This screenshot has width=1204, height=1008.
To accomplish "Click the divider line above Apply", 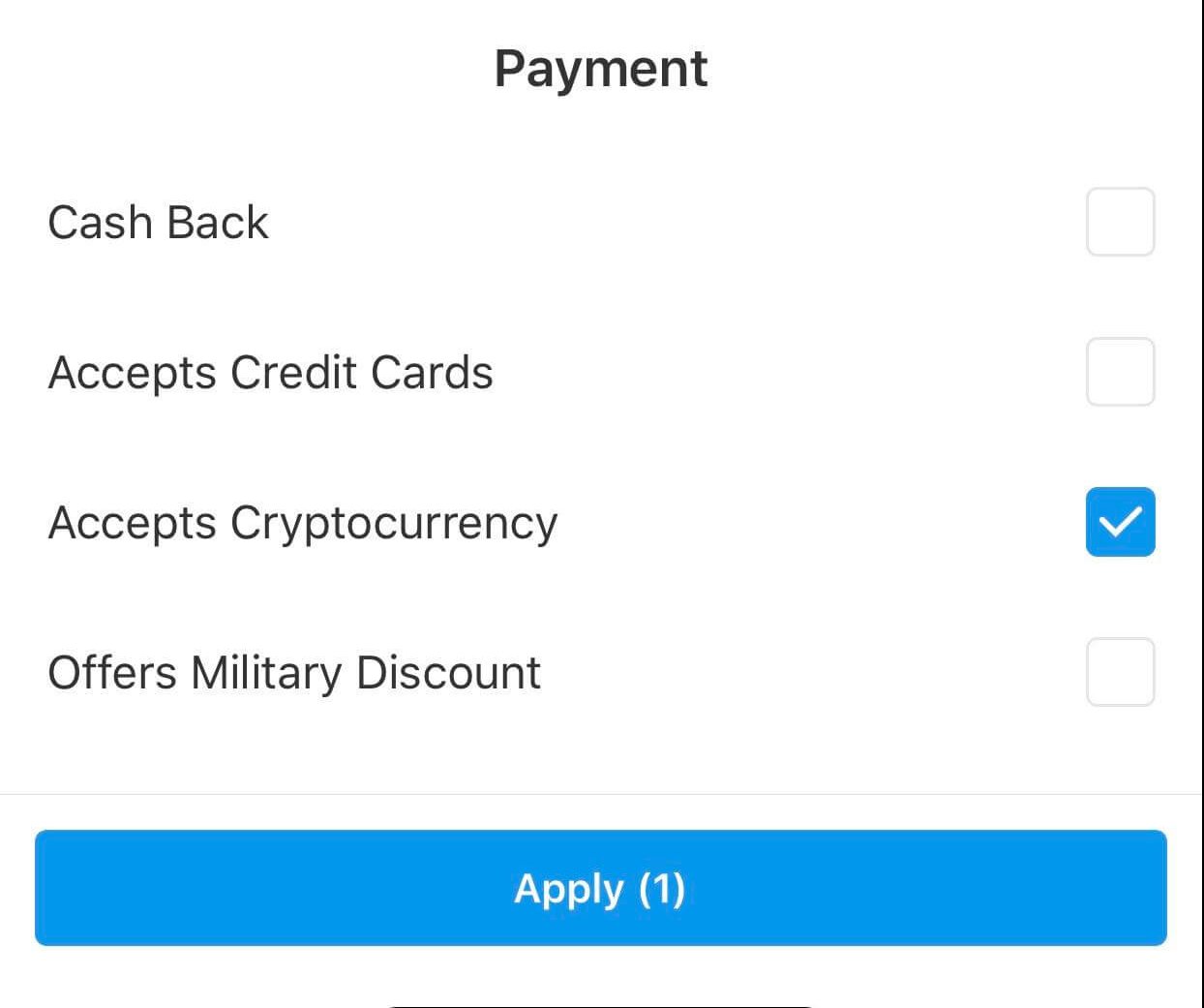I will coord(600,794).
